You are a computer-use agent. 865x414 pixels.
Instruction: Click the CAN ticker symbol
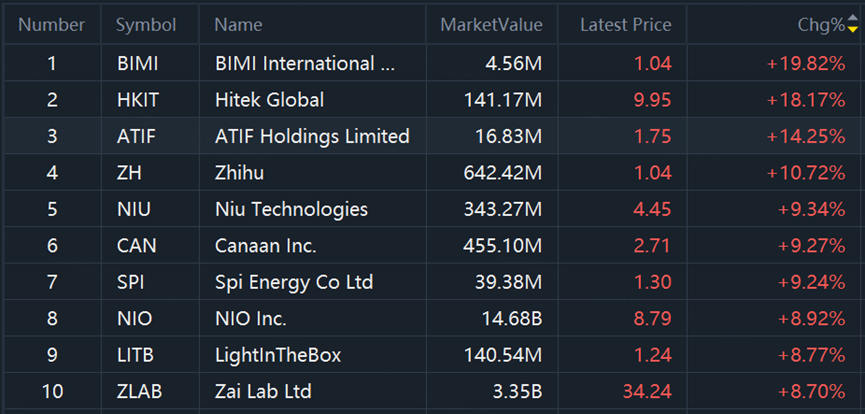click(x=135, y=246)
